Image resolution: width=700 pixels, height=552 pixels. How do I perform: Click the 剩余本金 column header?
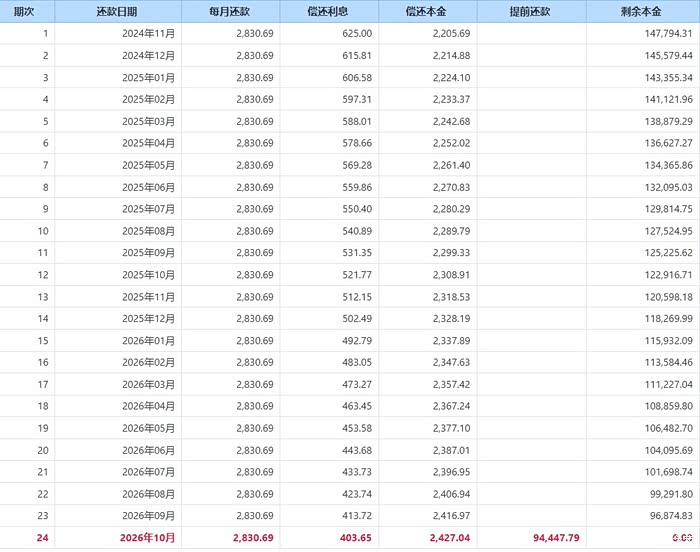642,11
